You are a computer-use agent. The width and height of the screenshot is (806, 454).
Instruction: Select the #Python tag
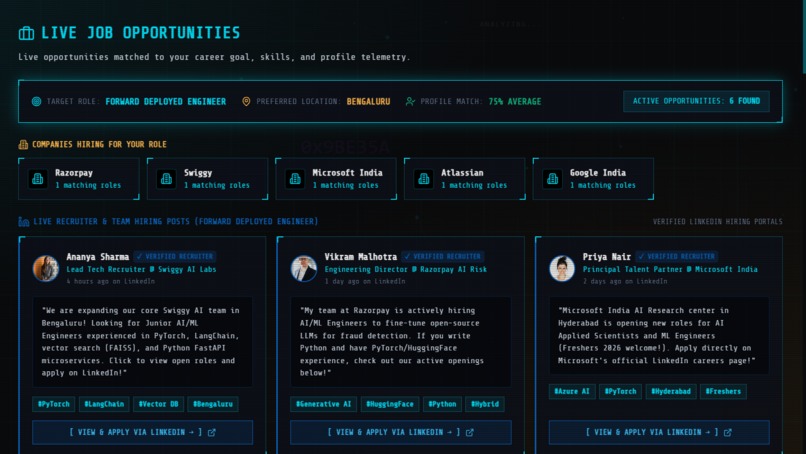coord(443,404)
